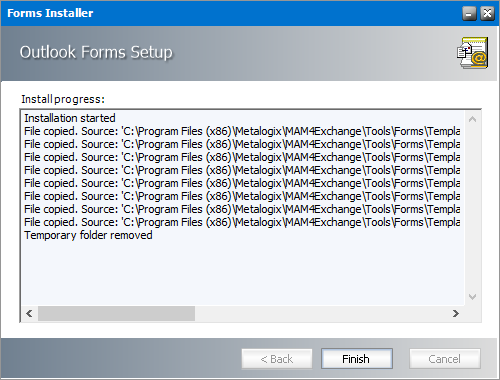
Task: Click the "Install progress:" label
Action: click(63, 99)
